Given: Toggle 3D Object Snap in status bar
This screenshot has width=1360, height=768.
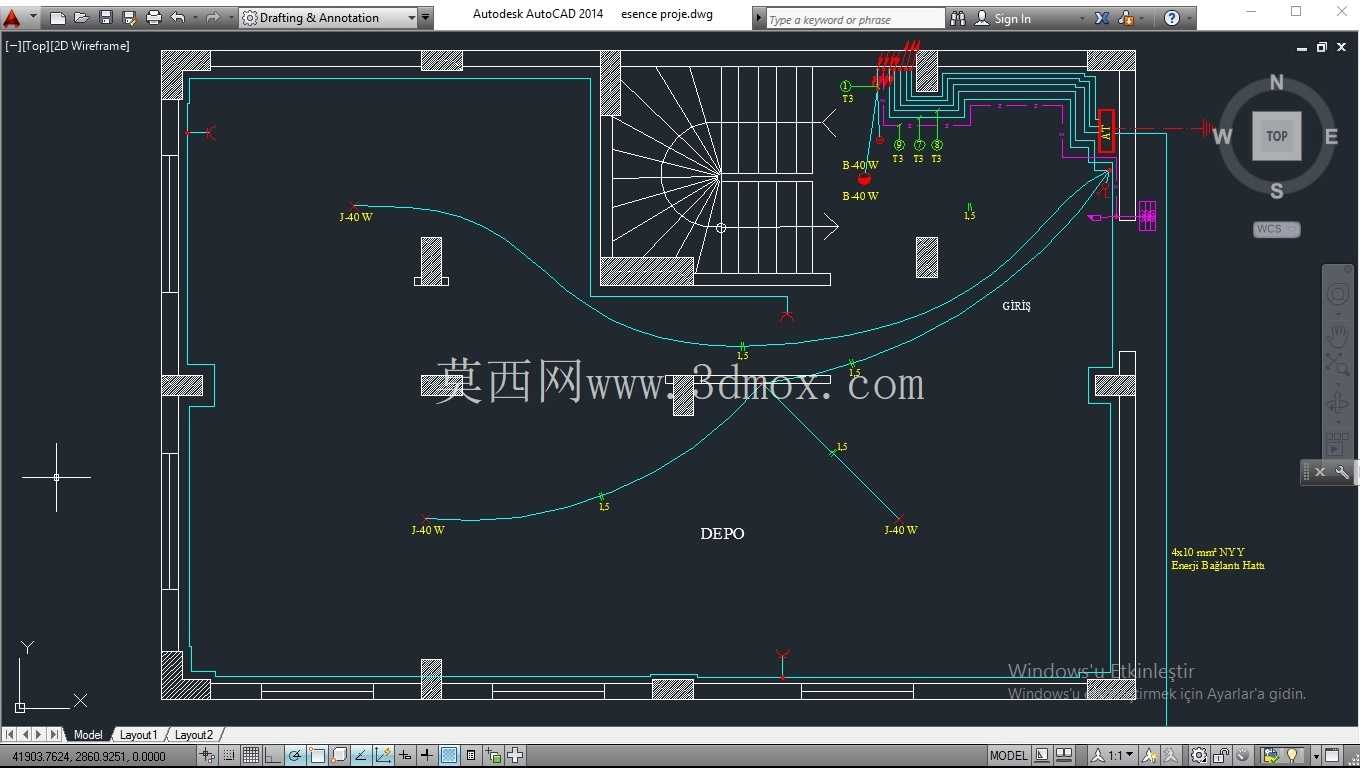Looking at the screenshot, I should click(339, 755).
